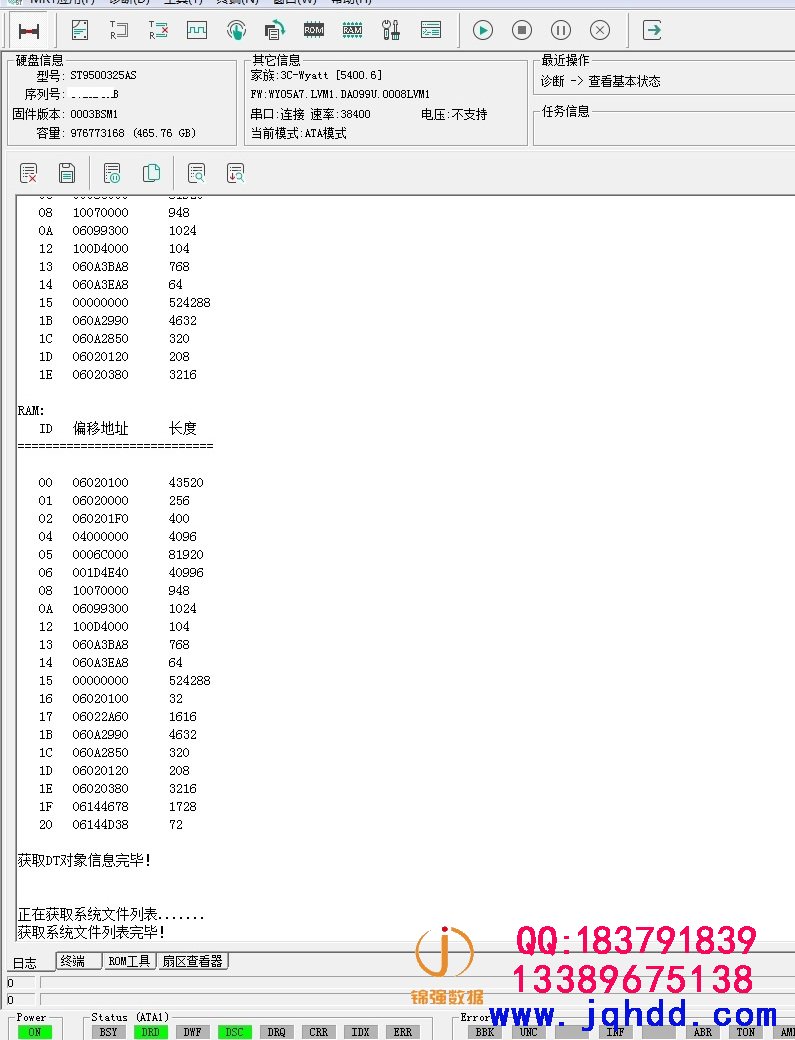Viewport: 795px width, 1040px height.
Task: Click the DWF status flag
Action: coord(192,1032)
